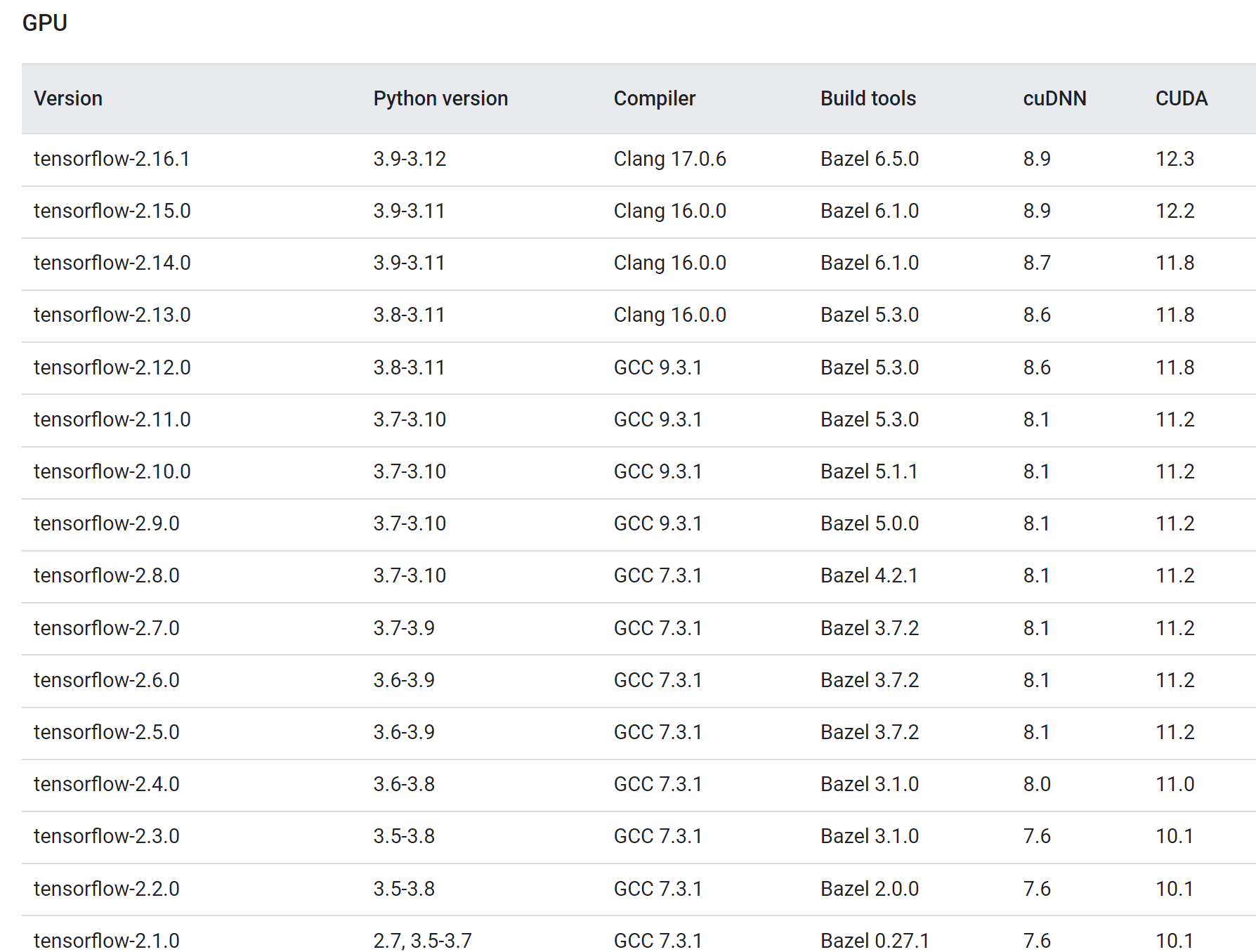Click the Version column header
1256x952 pixels.
point(68,98)
